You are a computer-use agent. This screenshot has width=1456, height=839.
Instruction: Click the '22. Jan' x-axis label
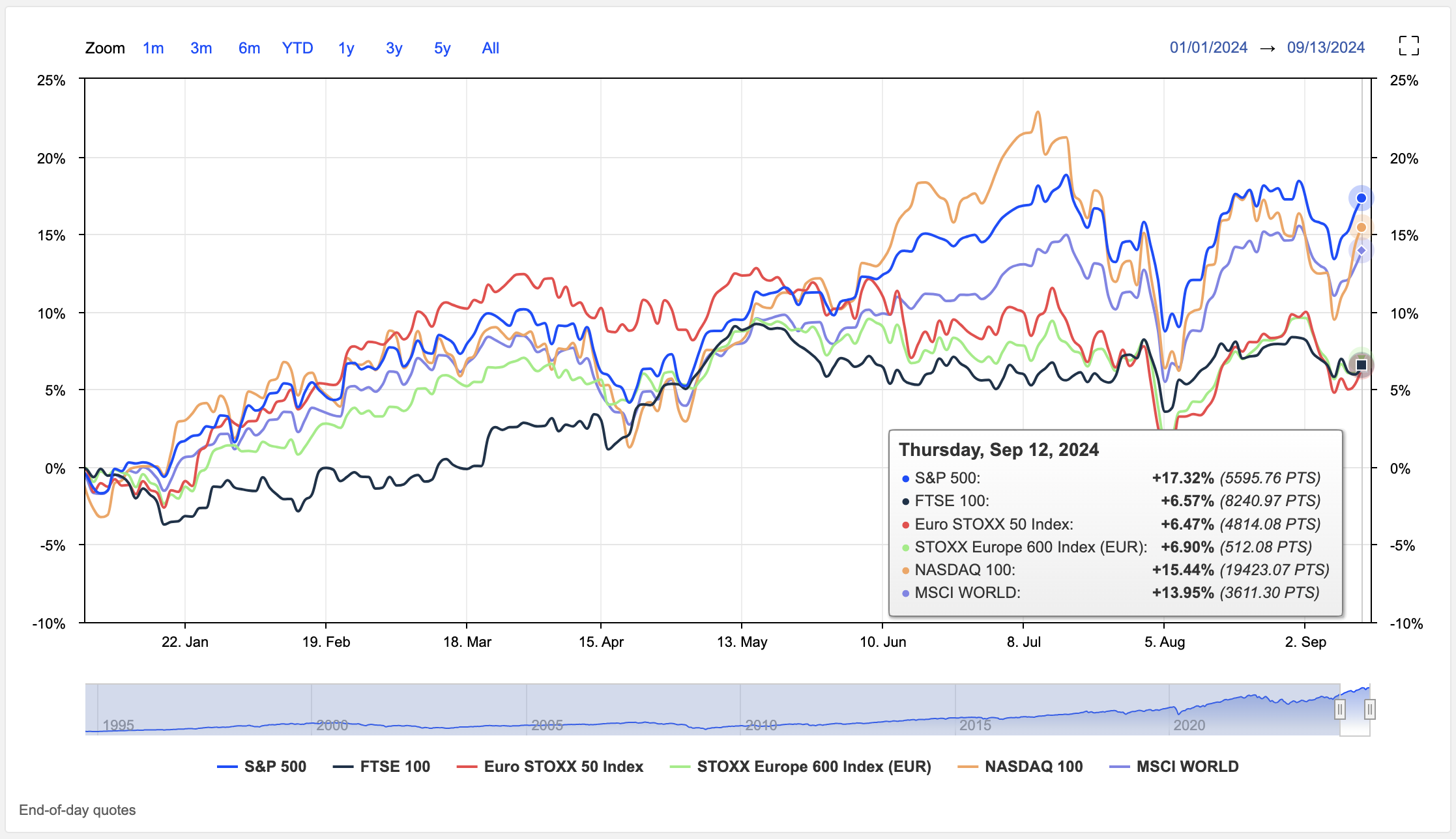point(185,642)
